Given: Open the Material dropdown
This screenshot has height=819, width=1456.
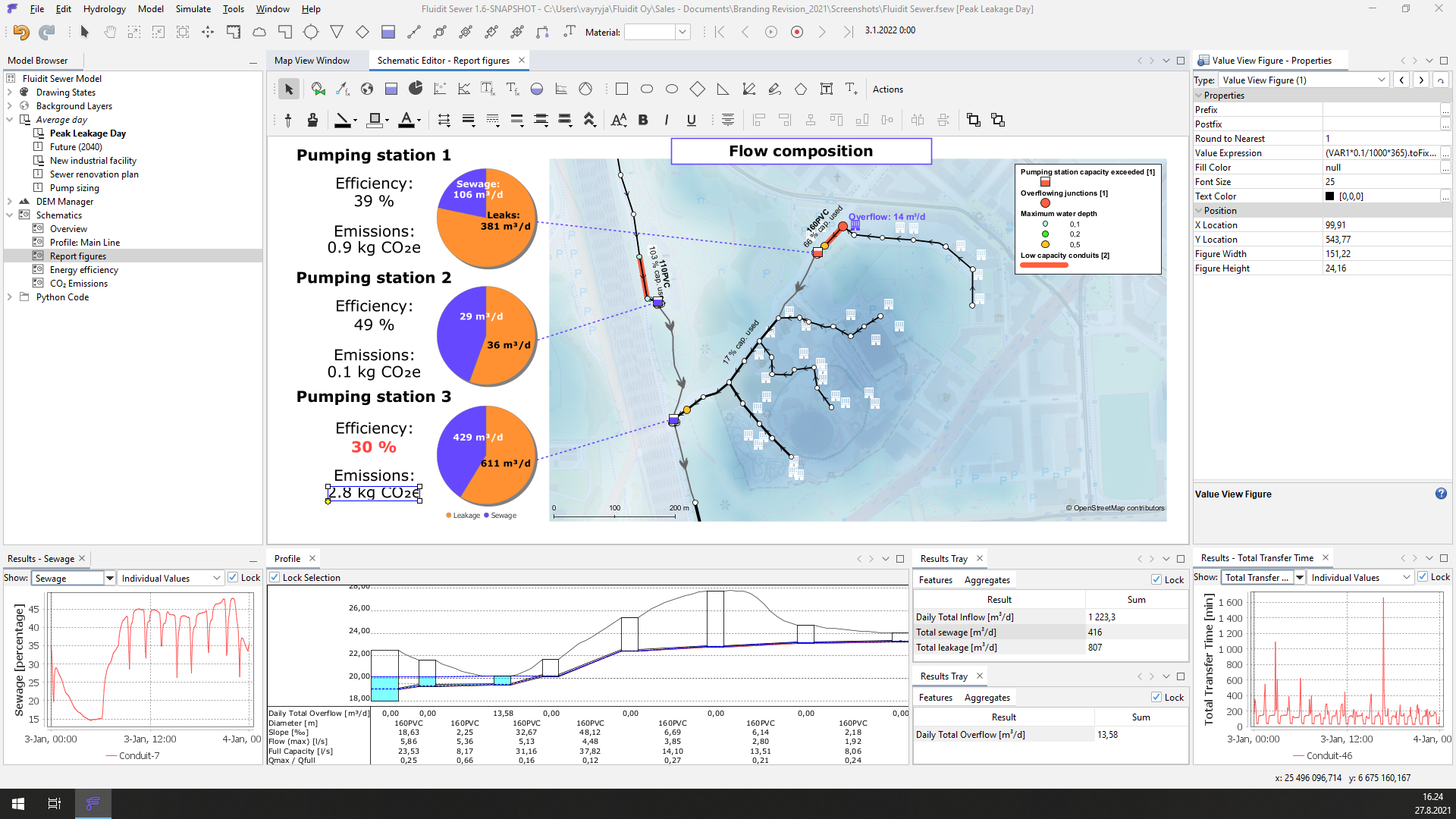Looking at the screenshot, I should (682, 32).
